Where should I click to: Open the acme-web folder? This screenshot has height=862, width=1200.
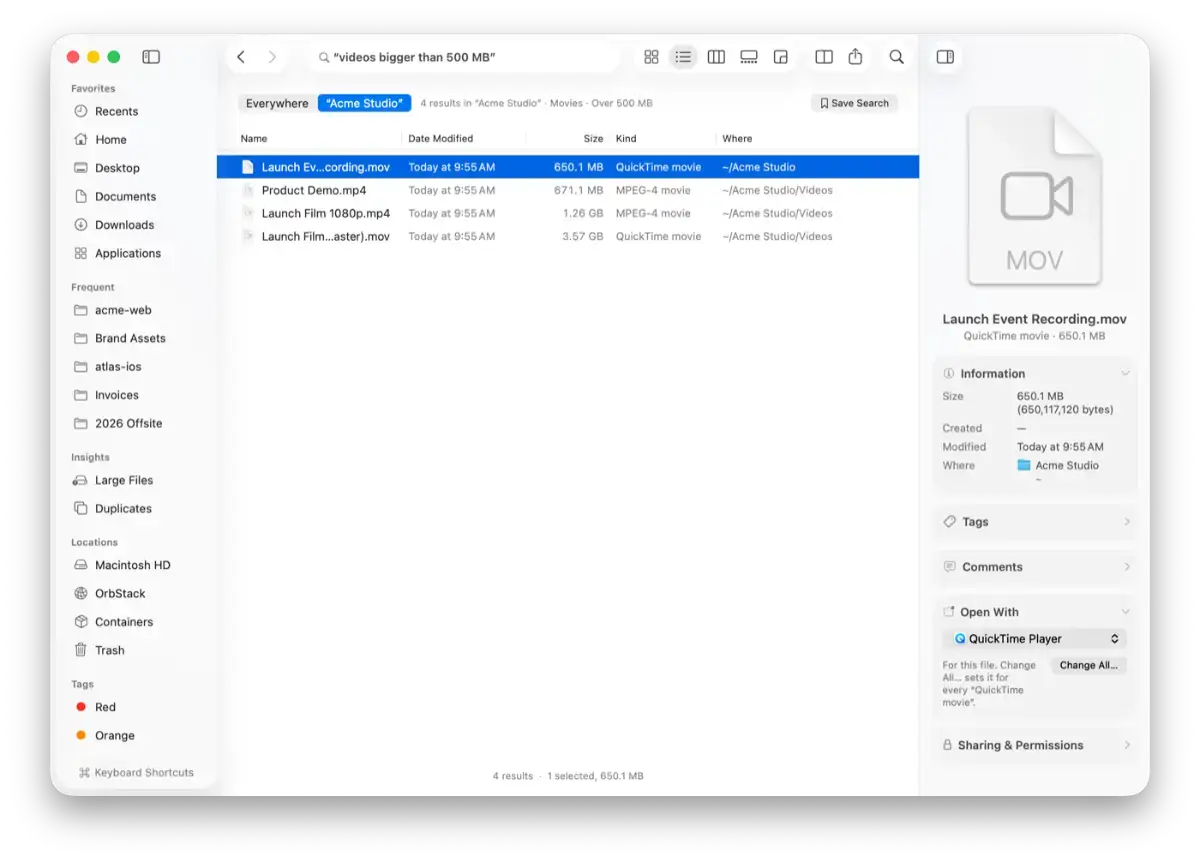coord(115,310)
